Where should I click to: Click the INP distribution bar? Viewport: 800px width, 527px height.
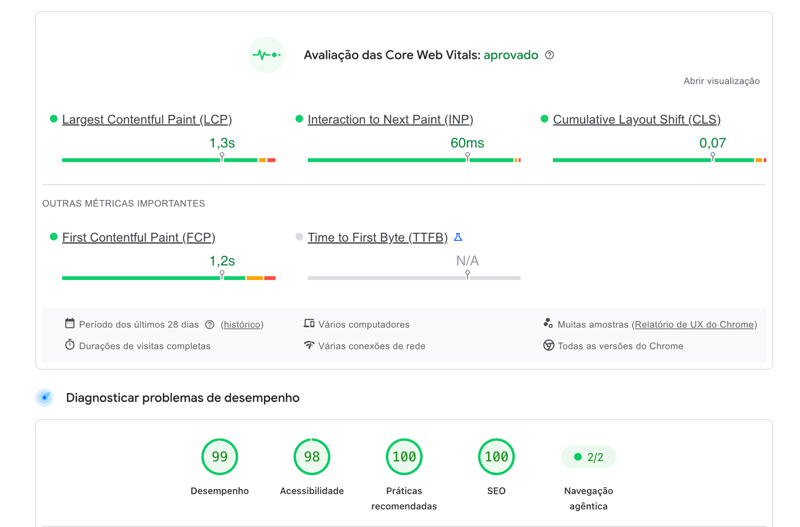(x=414, y=160)
